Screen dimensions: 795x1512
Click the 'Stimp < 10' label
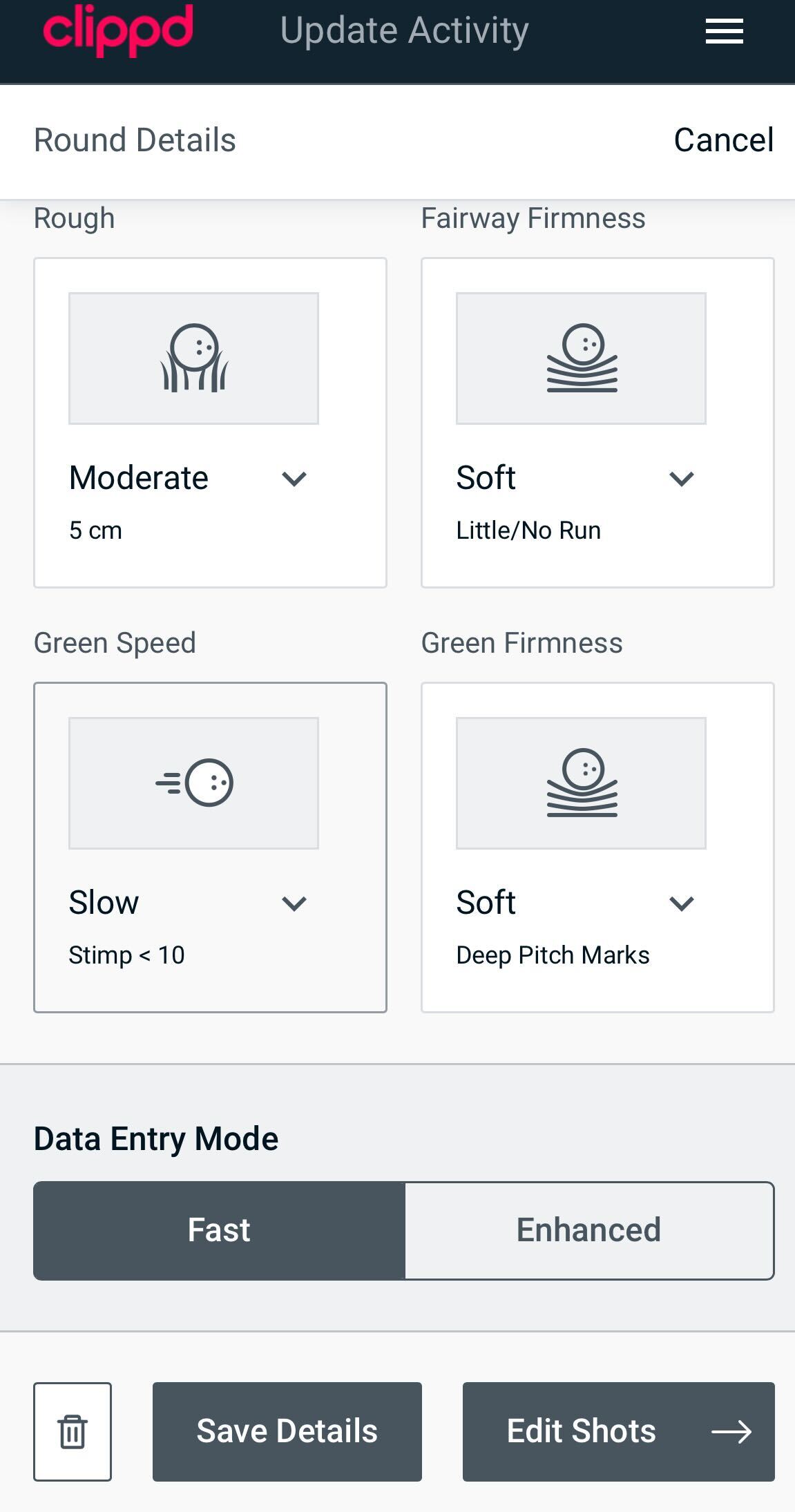click(x=126, y=955)
